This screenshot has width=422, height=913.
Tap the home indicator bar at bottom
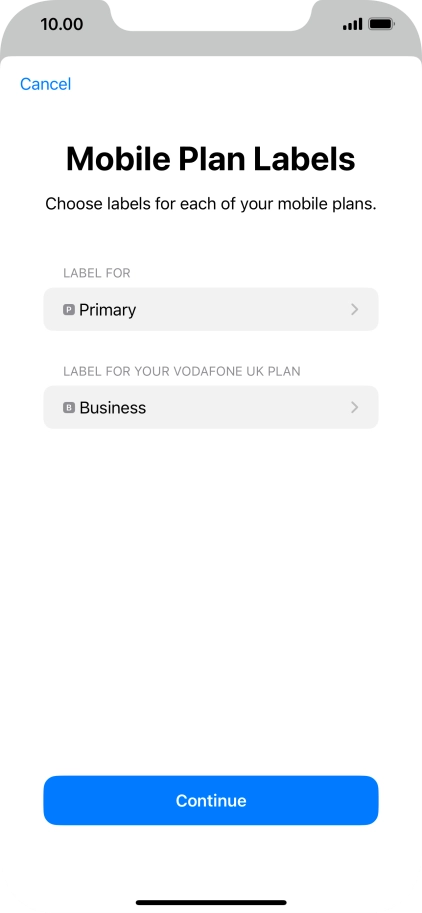tap(211, 903)
